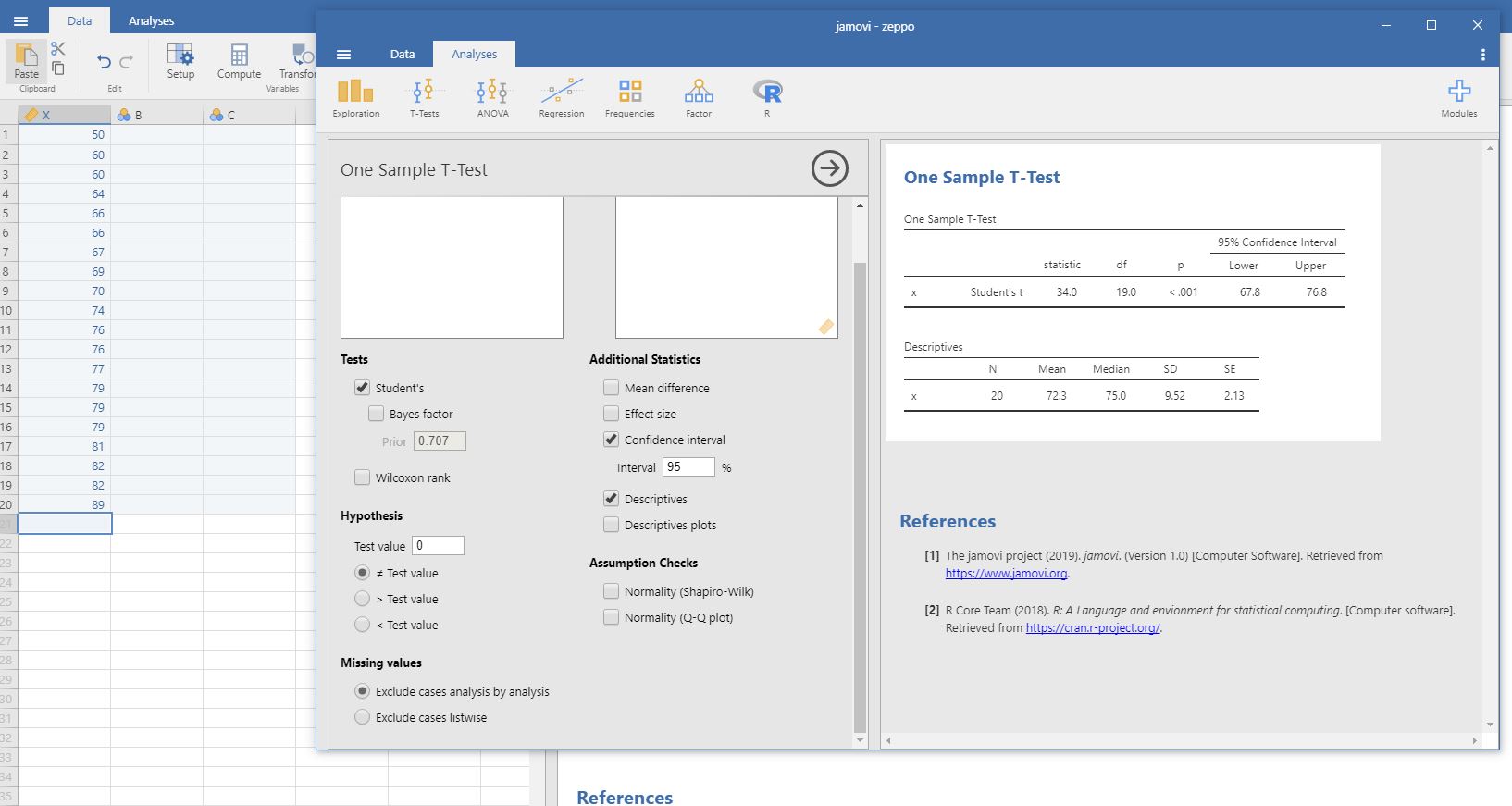Image resolution: width=1512 pixels, height=806 pixels.
Task: Switch to Data tab in back window
Action: 80,20
